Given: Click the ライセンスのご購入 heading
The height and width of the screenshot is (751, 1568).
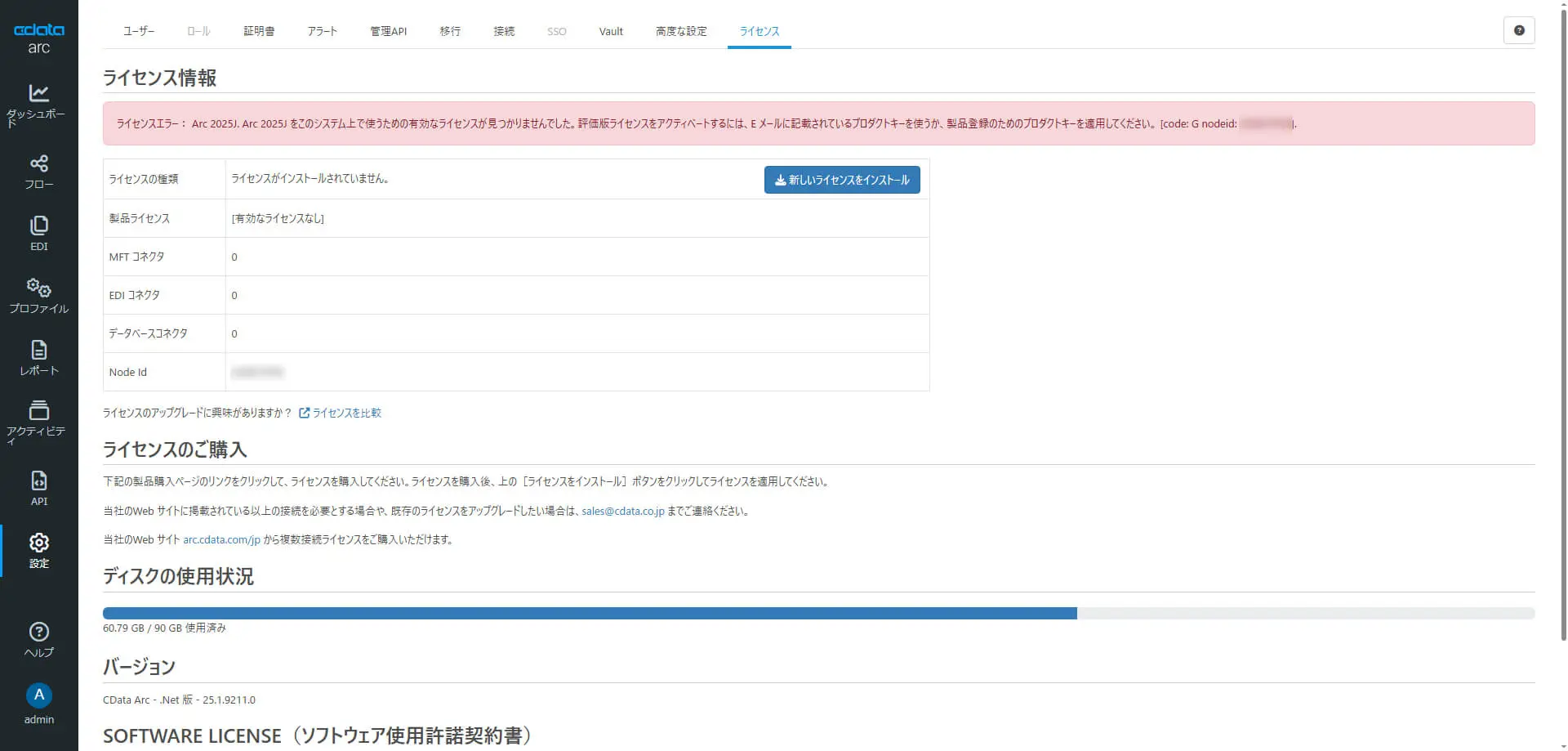Looking at the screenshot, I should pyautogui.click(x=175, y=449).
